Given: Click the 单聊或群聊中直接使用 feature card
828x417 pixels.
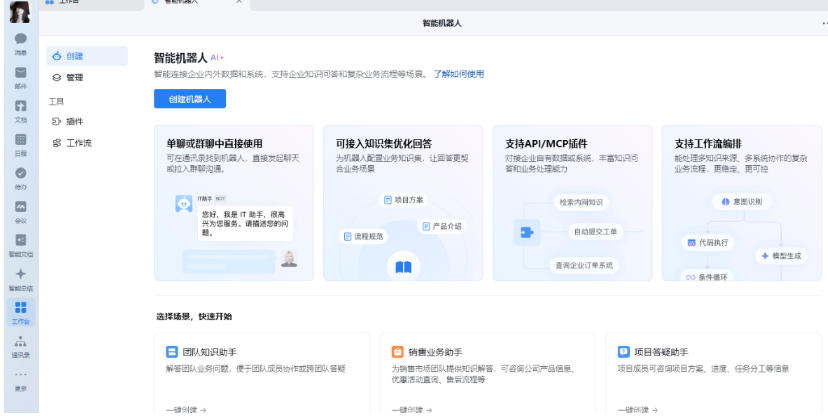Looking at the screenshot, I should (x=234, y=203).
